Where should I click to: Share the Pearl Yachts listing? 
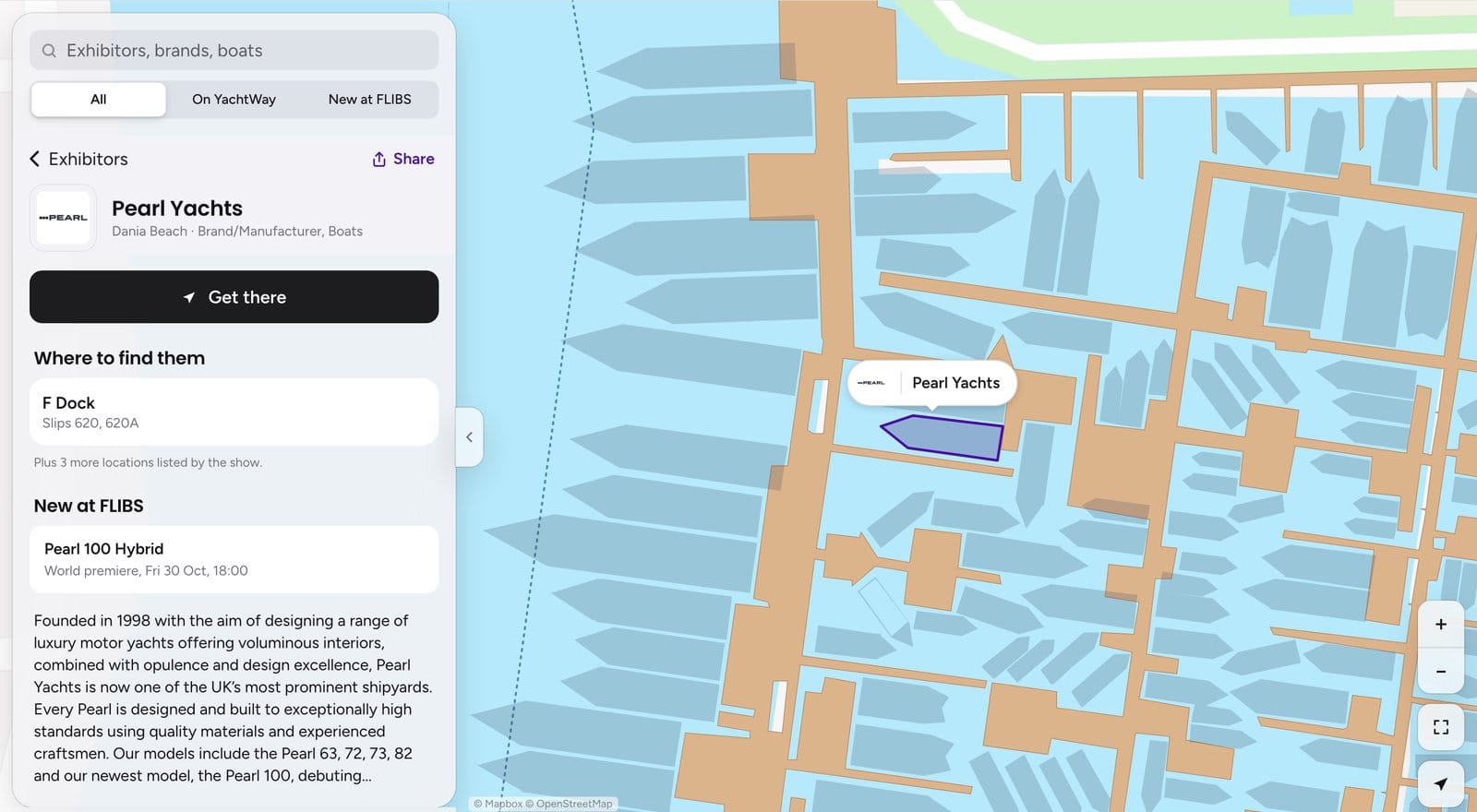coord(403,159)
